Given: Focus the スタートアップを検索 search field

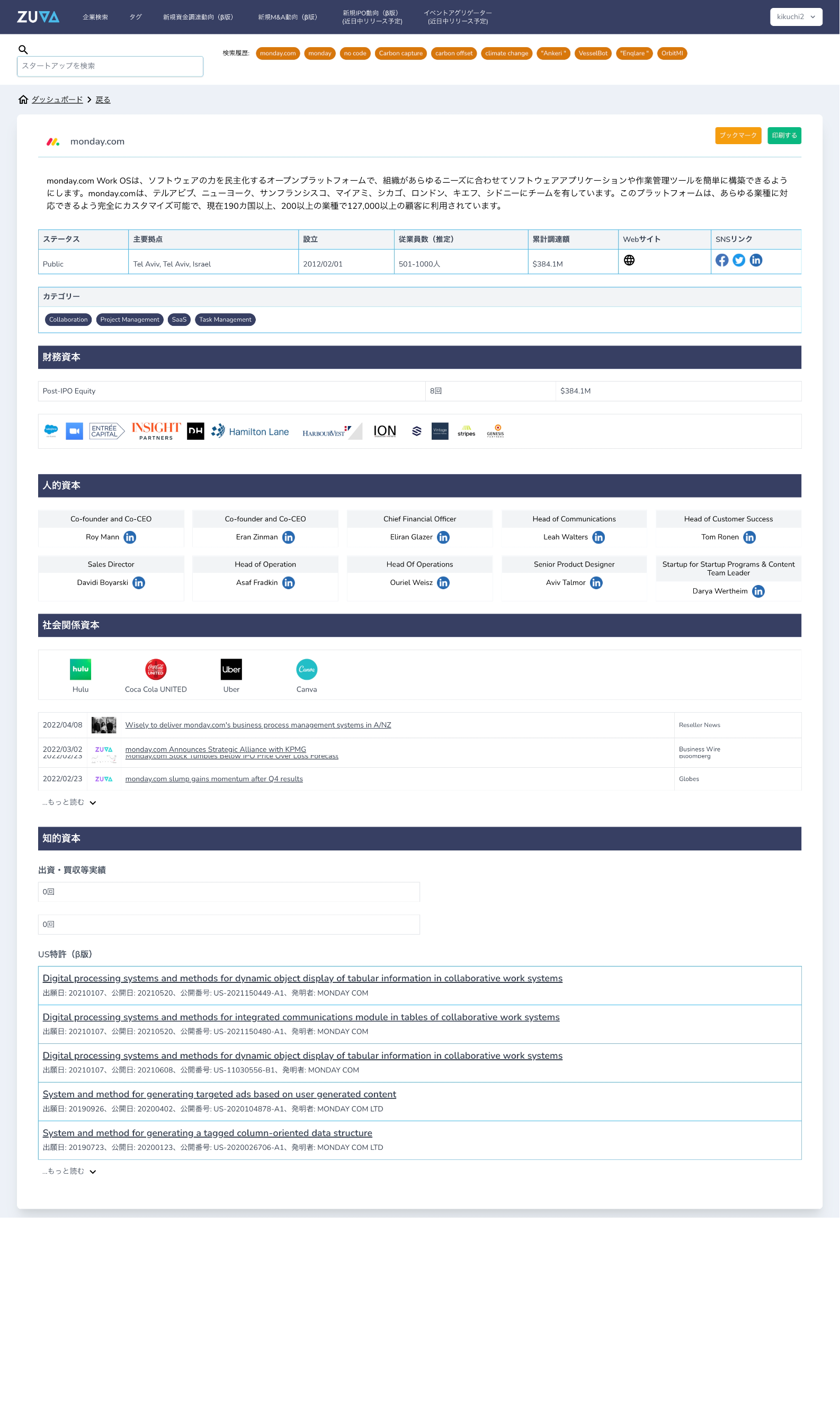Looking at the screenshot, I should [110, 66].
